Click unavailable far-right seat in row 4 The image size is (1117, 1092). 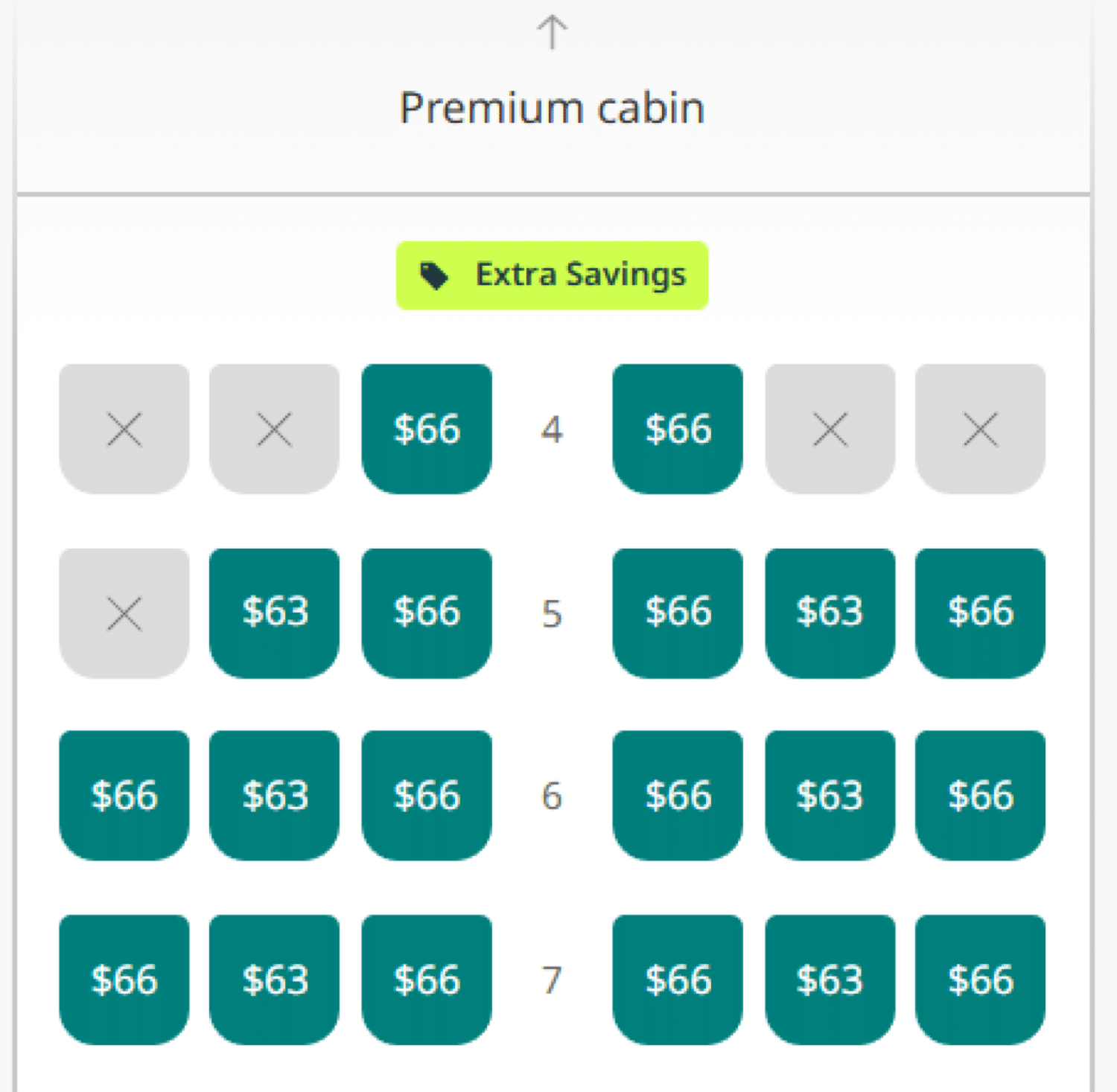[x=980, y=429]
